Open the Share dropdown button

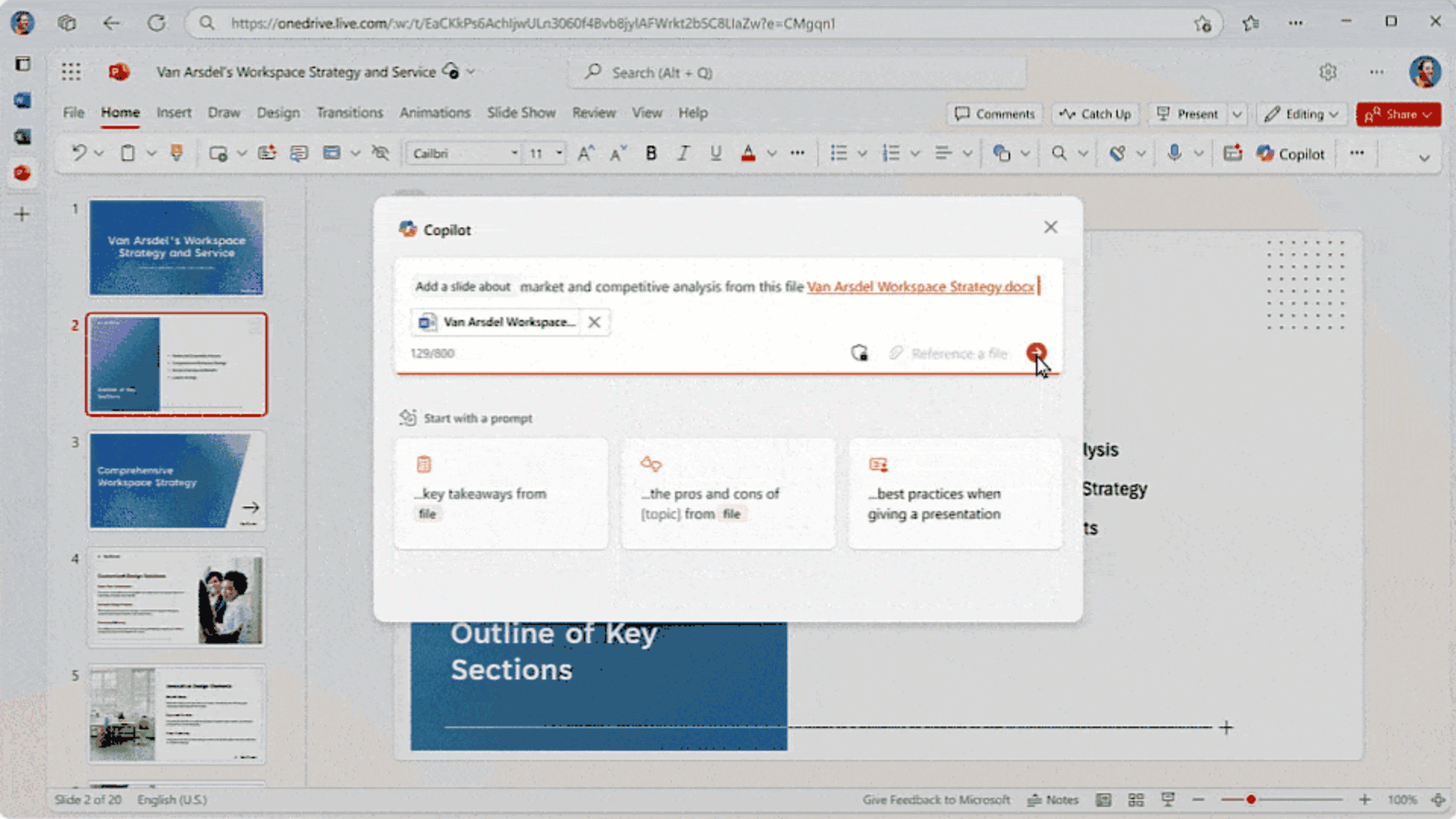pyautogui.click(x=1398, y=114)
